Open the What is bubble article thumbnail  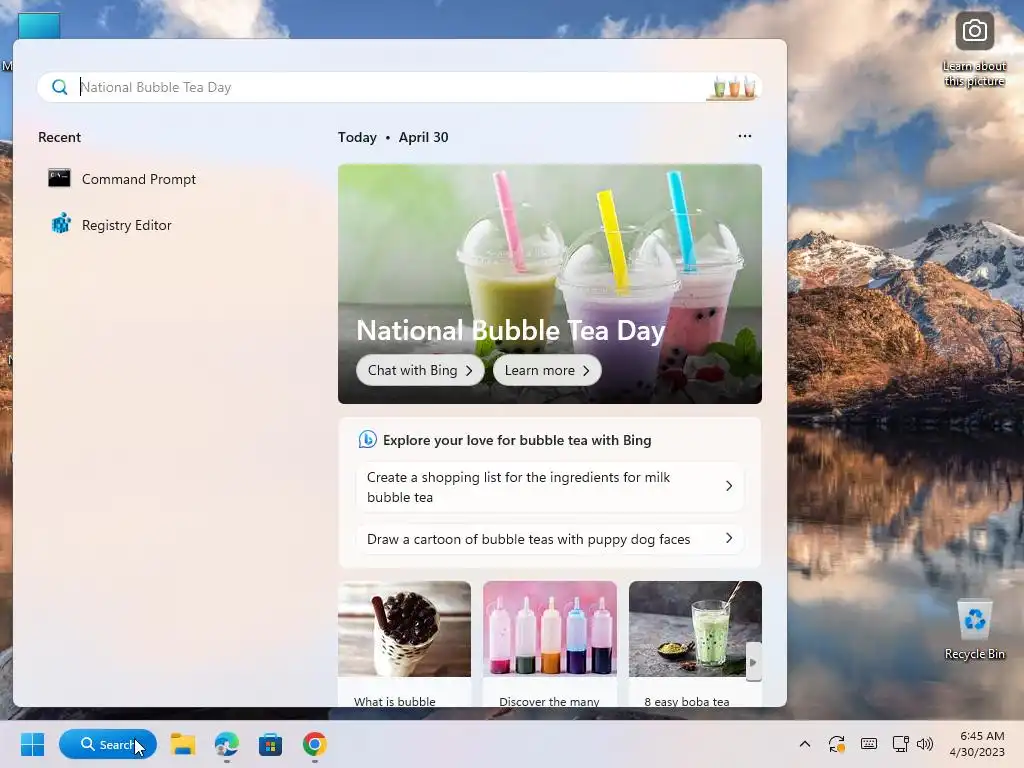(x=404, y=629)
